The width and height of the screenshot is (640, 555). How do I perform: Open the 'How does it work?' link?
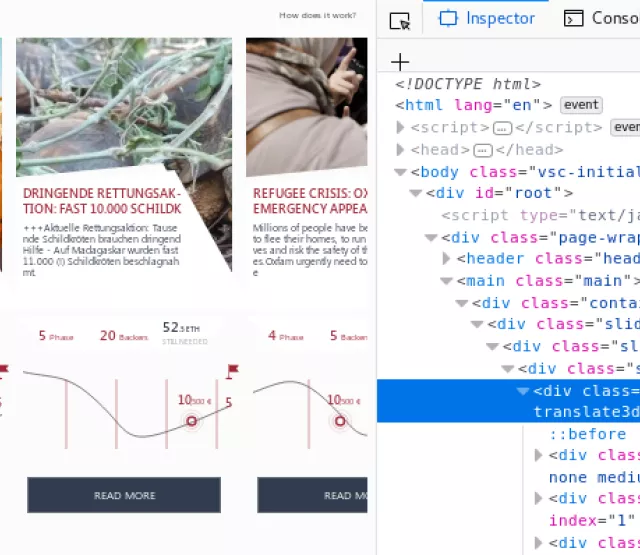[x=317, y=15]
